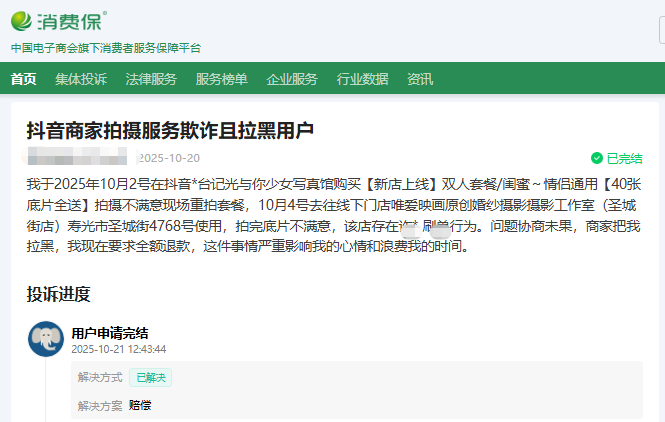The image size is (665, 422).
Task: Click the 用户申请完结 progress entry
Action: point(110,332)
